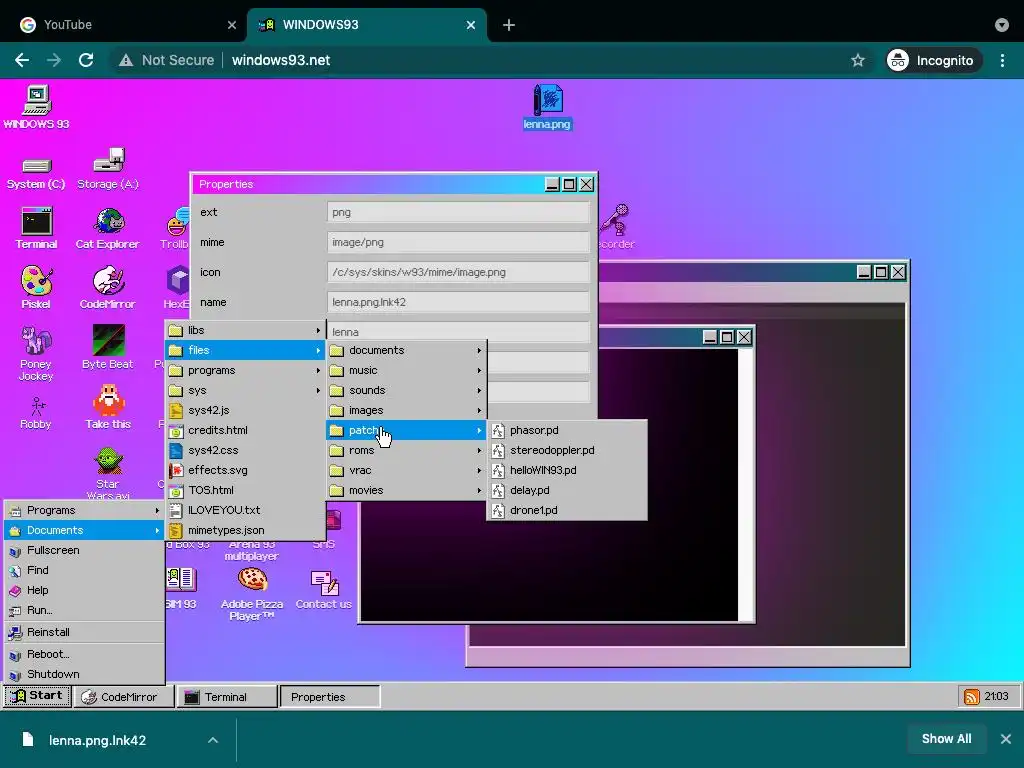The image size is (1024, 768).
Task: Open the Storage (A:) floppy drive icon
Action: pos(108,168)
